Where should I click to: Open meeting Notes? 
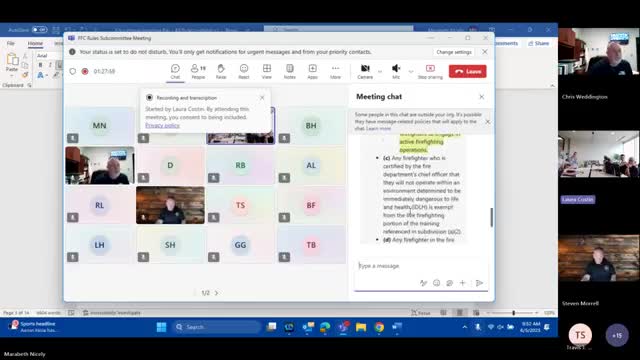(289, 71)
